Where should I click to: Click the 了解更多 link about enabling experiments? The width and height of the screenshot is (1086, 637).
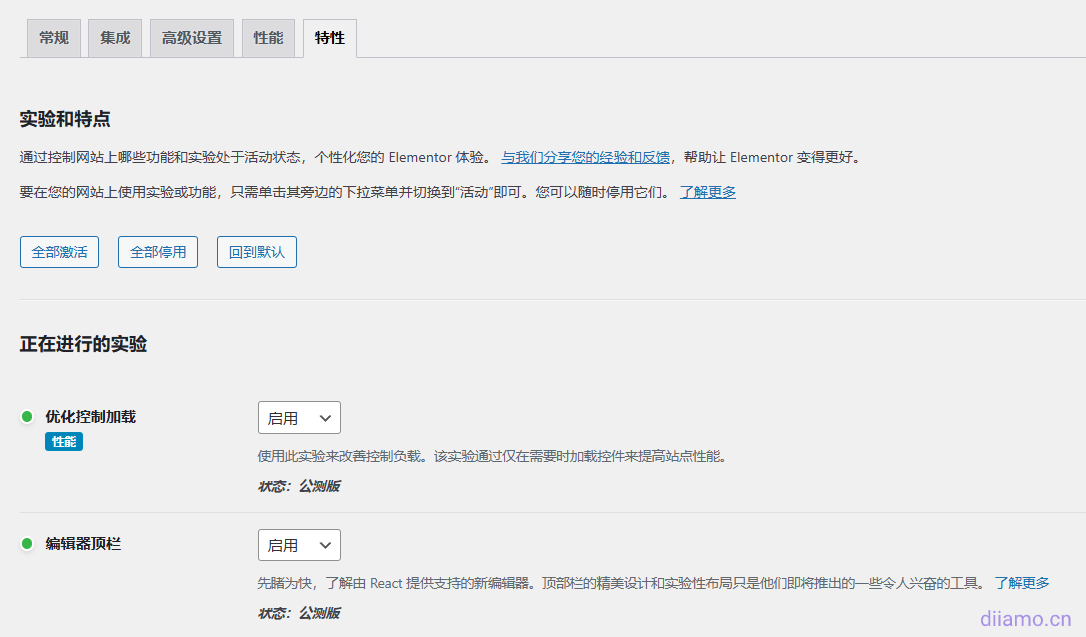coord(707,191)
